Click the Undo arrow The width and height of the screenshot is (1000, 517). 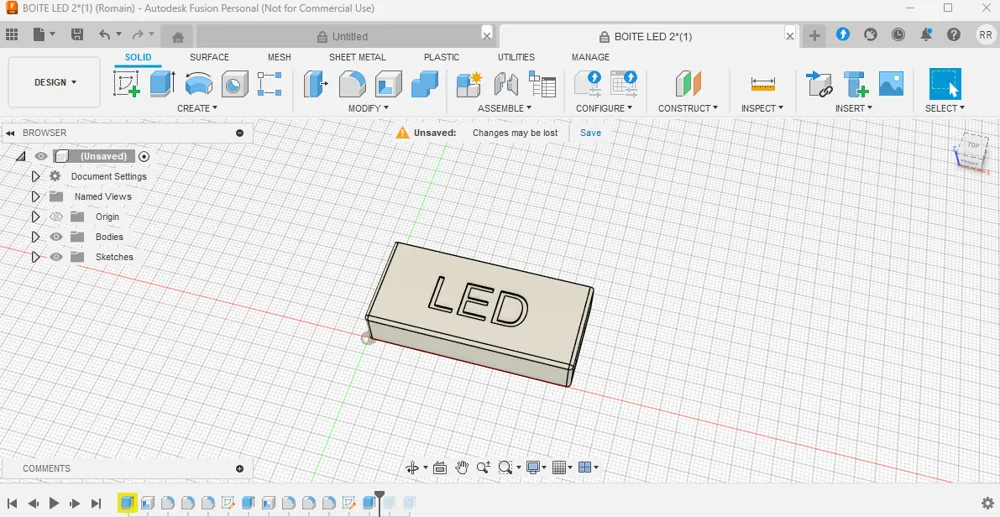coord(105,34)
